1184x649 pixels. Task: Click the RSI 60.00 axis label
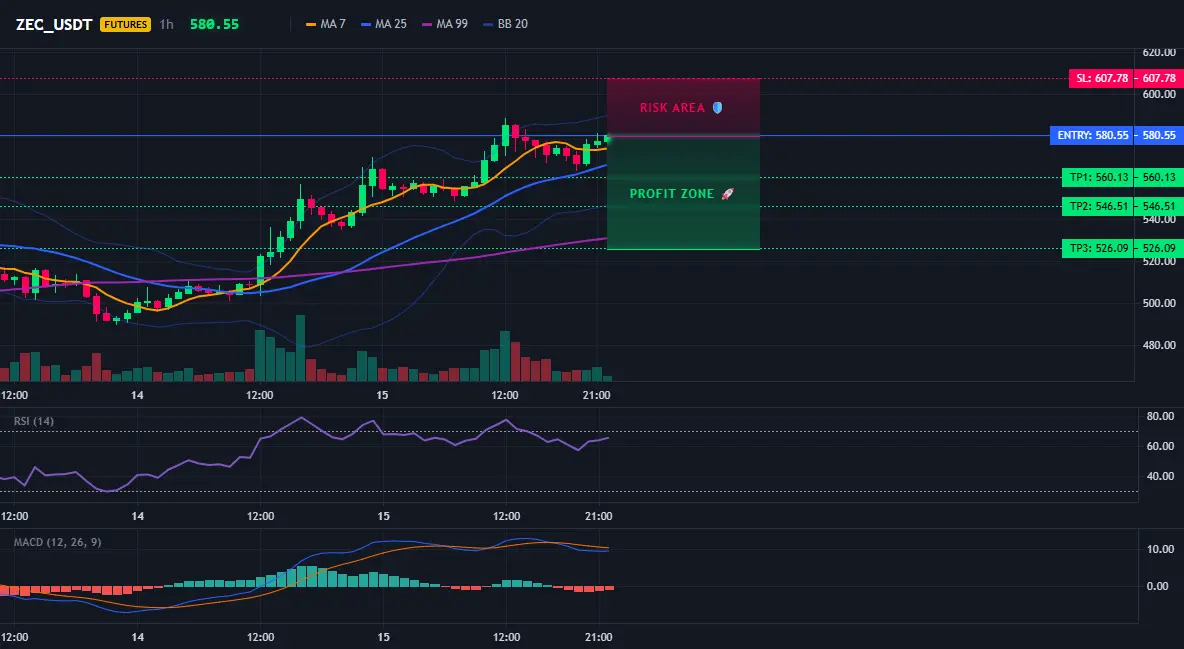[1160, 447]
